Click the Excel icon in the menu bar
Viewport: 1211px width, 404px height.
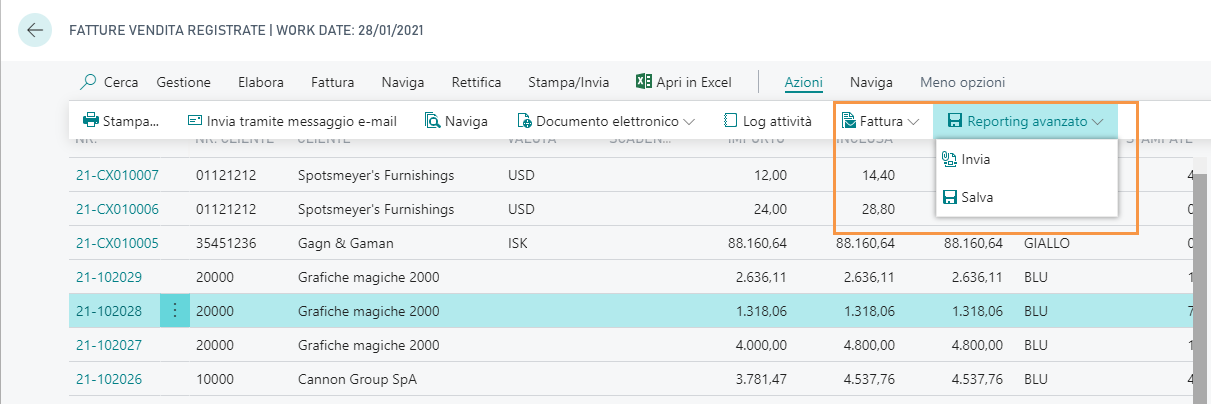pyautogui.click(x=644, y=82)
